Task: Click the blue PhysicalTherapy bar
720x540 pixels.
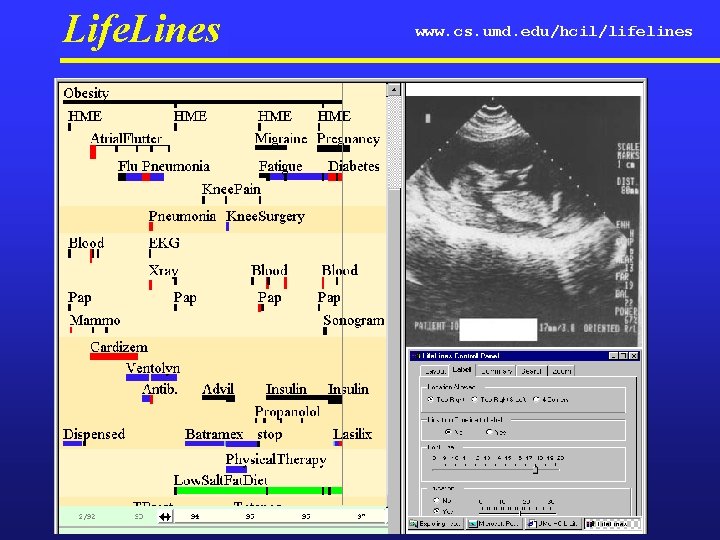Action: [236, 469]
